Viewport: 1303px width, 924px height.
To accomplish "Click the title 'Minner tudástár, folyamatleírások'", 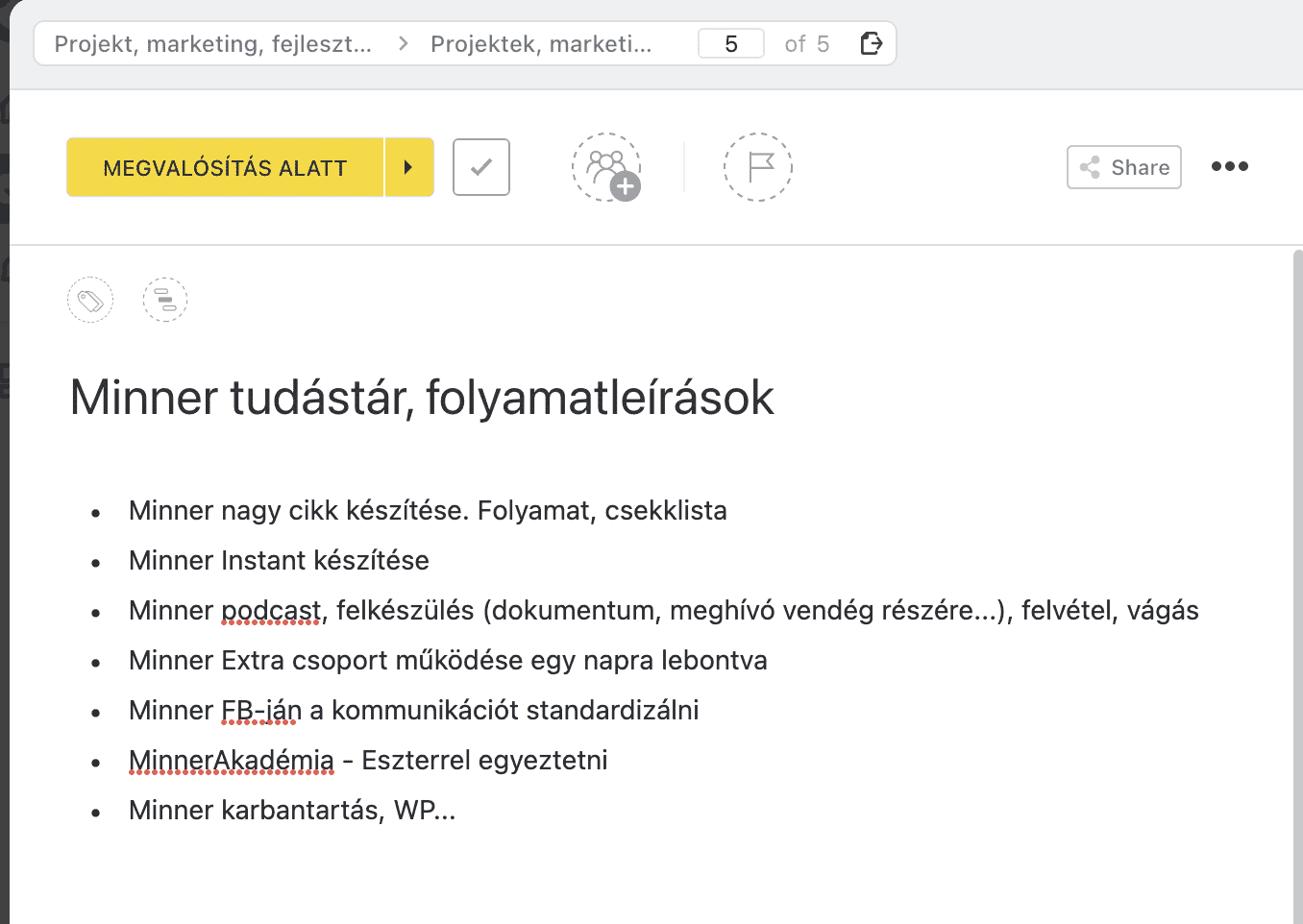I will tap(422, 398).
